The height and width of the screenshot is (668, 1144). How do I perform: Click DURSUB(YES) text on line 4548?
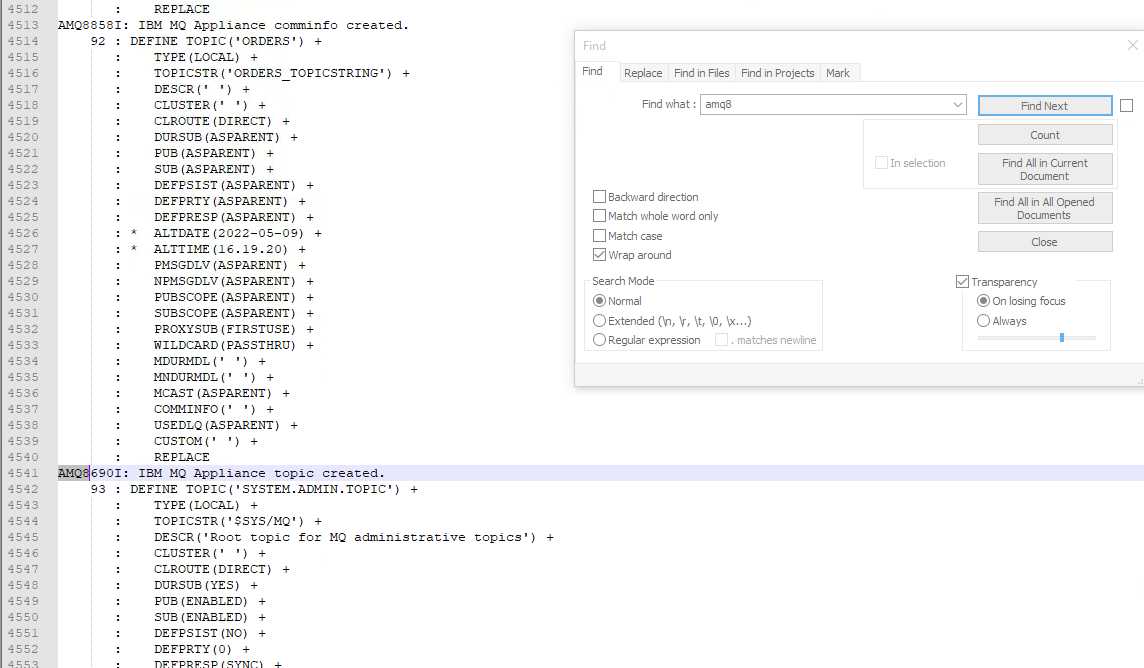(196, 586)
